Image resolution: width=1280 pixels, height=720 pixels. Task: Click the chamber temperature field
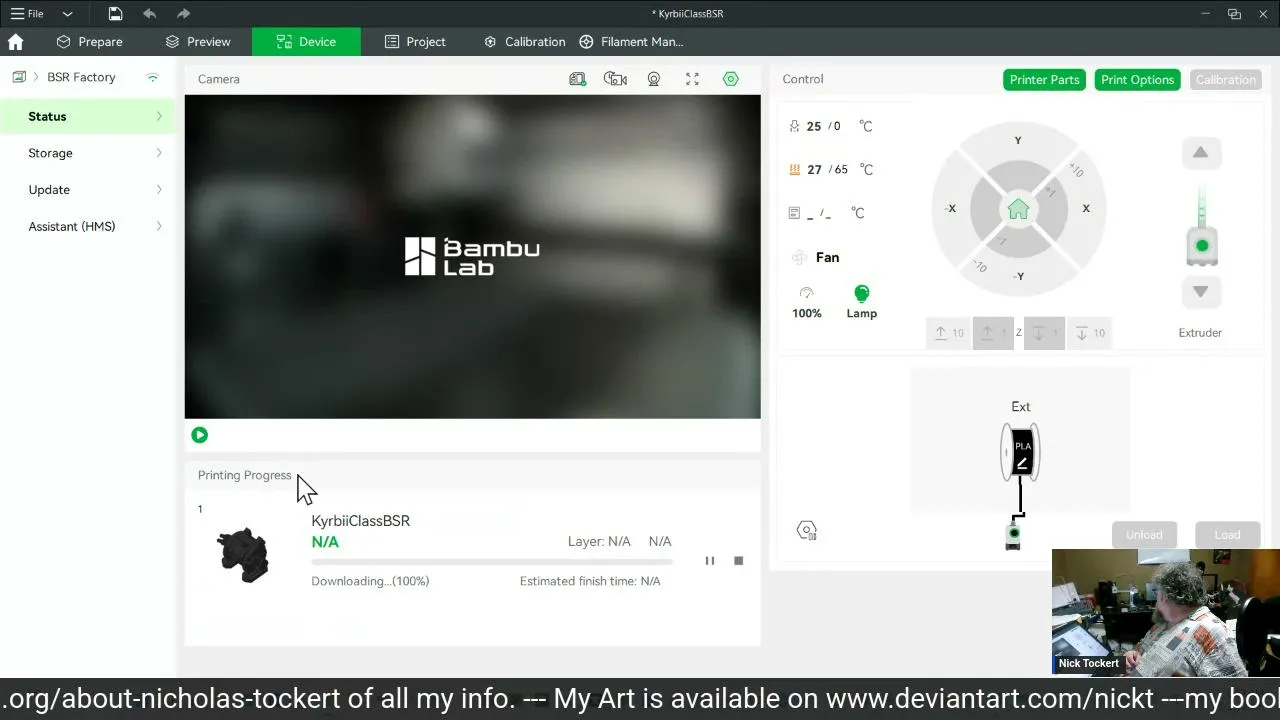pyautogui.click(x=827, y=213)
